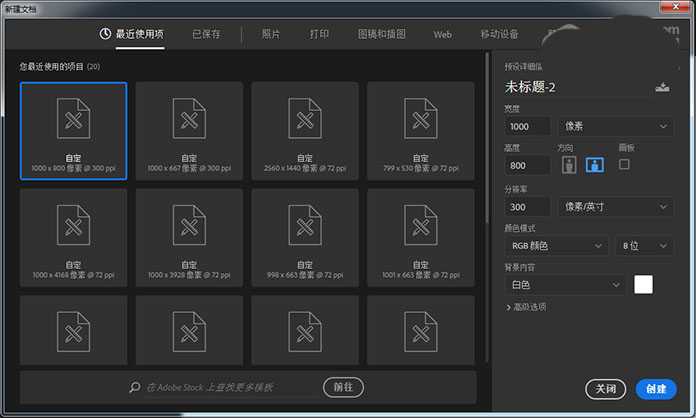Open the resolution unit dropdown 像素/英寸
Screen dimensions: 696x418
(x=616, y=207)
